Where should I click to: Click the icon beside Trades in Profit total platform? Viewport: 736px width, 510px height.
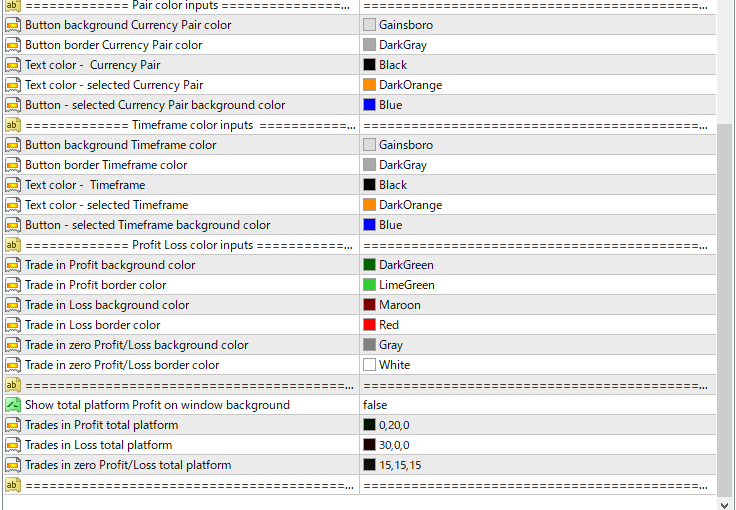13,425
